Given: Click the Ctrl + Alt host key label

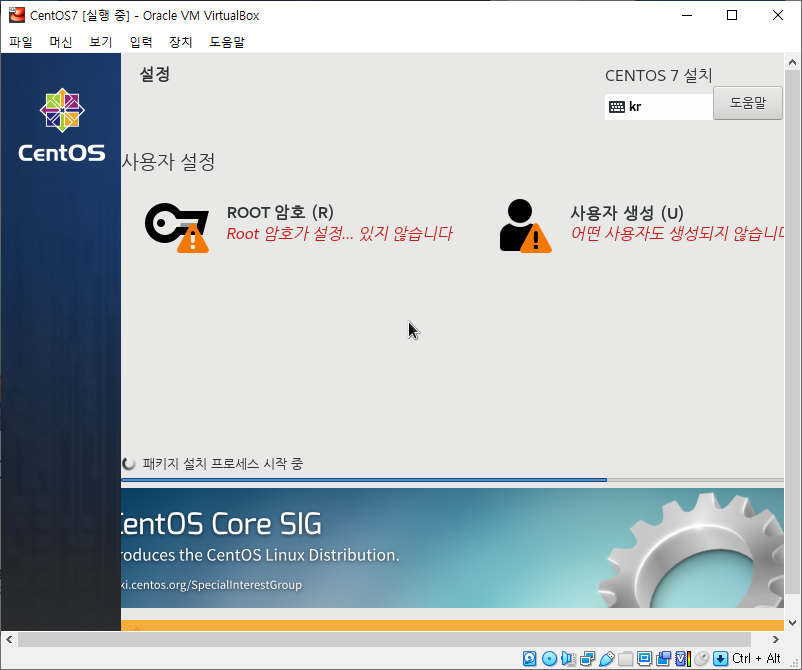Looking at the screenshot, I should pos(756,658).
